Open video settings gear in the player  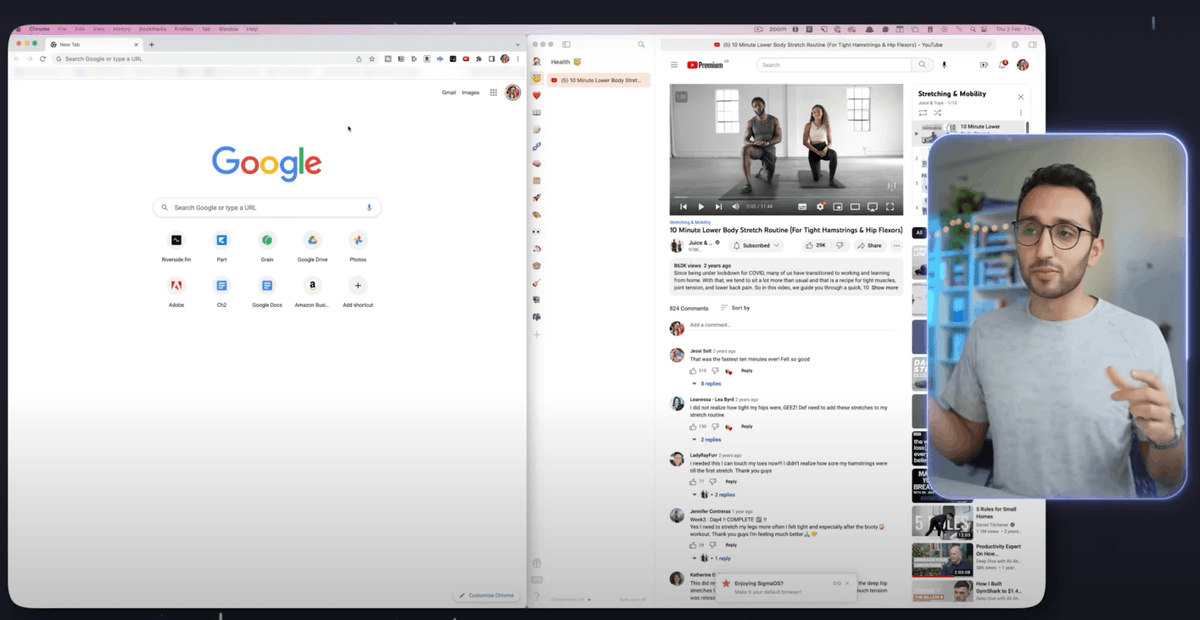pyautogui.click(x=820, y=207)
